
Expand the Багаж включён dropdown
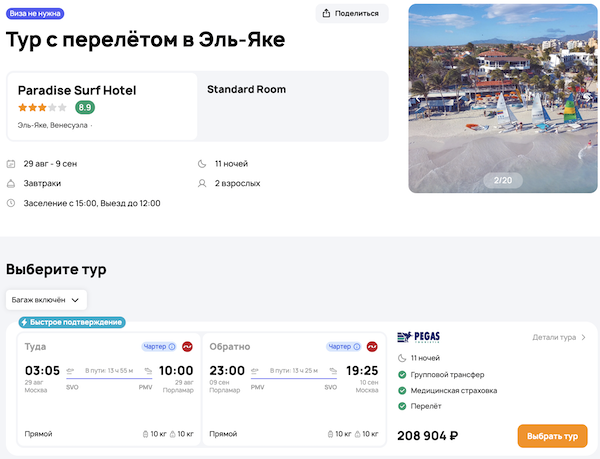47,298
